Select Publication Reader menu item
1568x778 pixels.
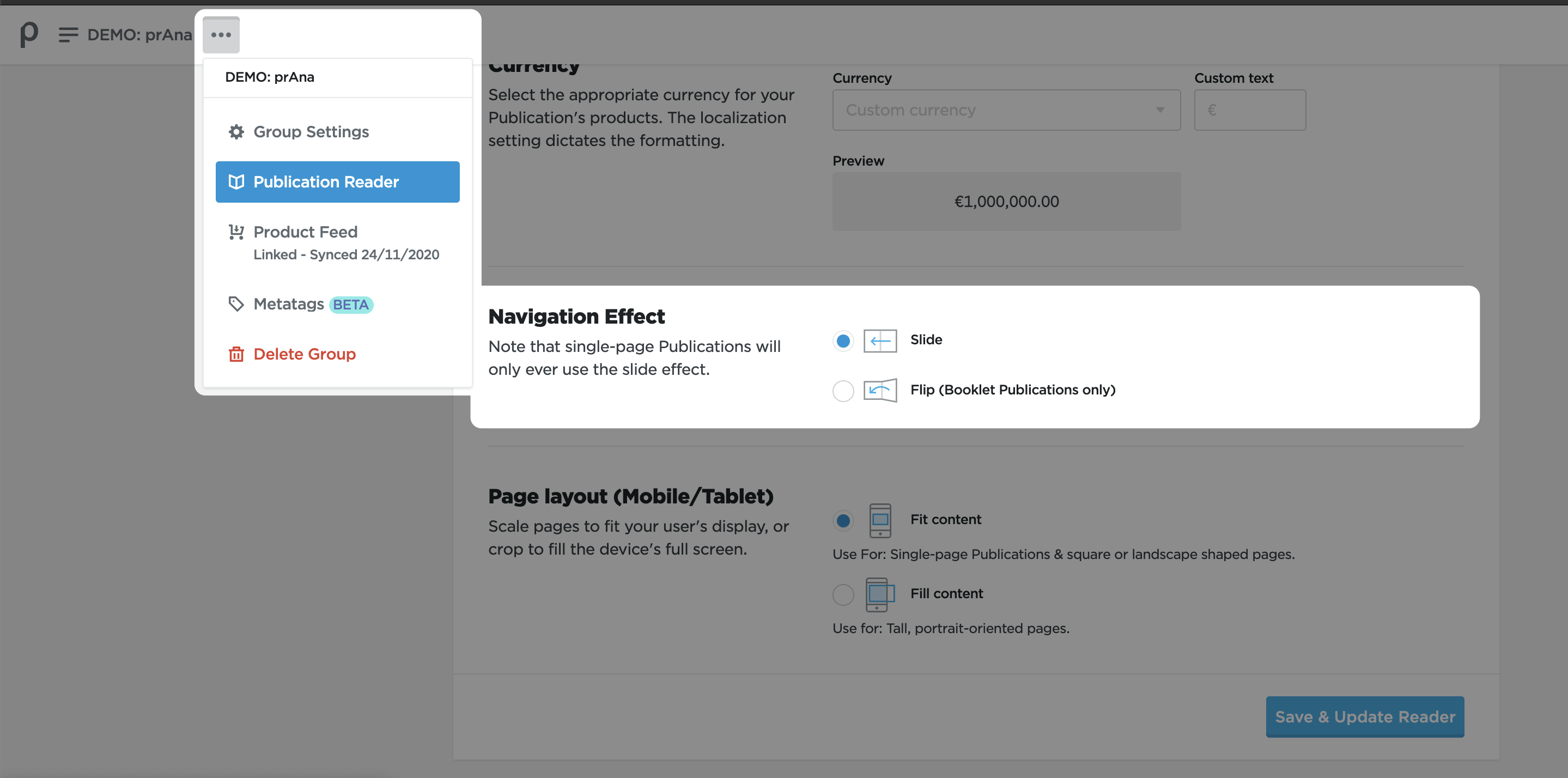(337, 182)
